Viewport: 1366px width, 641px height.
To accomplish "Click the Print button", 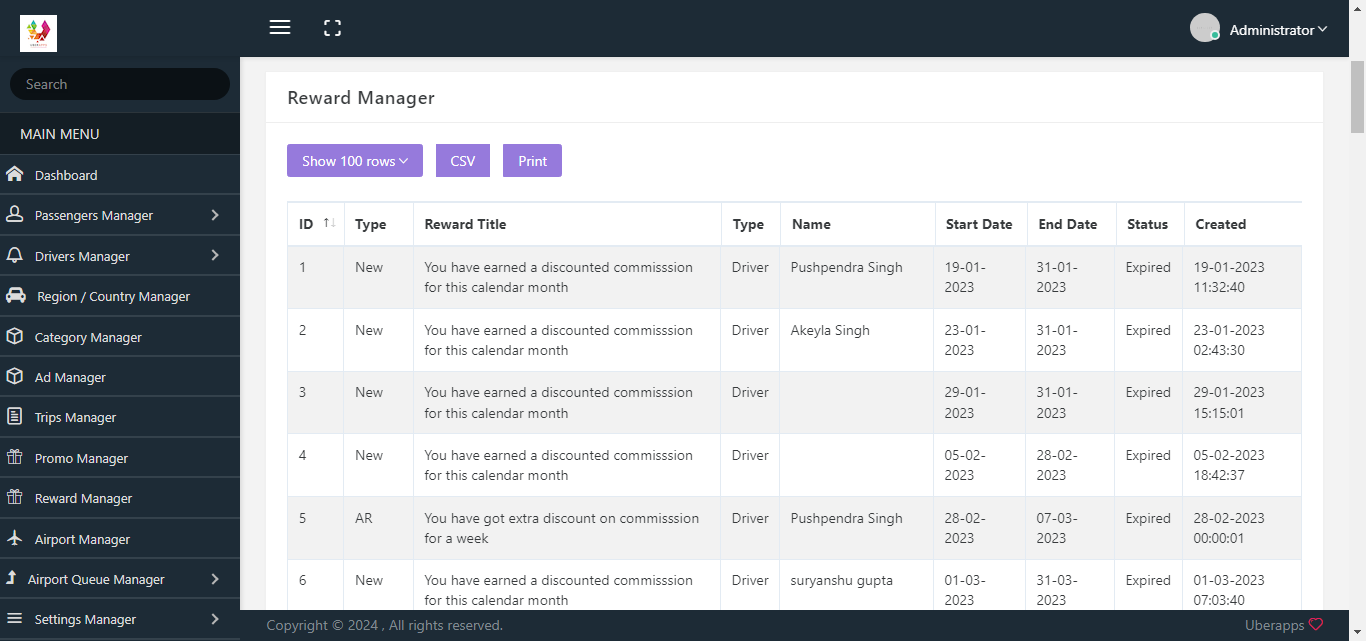I will click(532, 161).
